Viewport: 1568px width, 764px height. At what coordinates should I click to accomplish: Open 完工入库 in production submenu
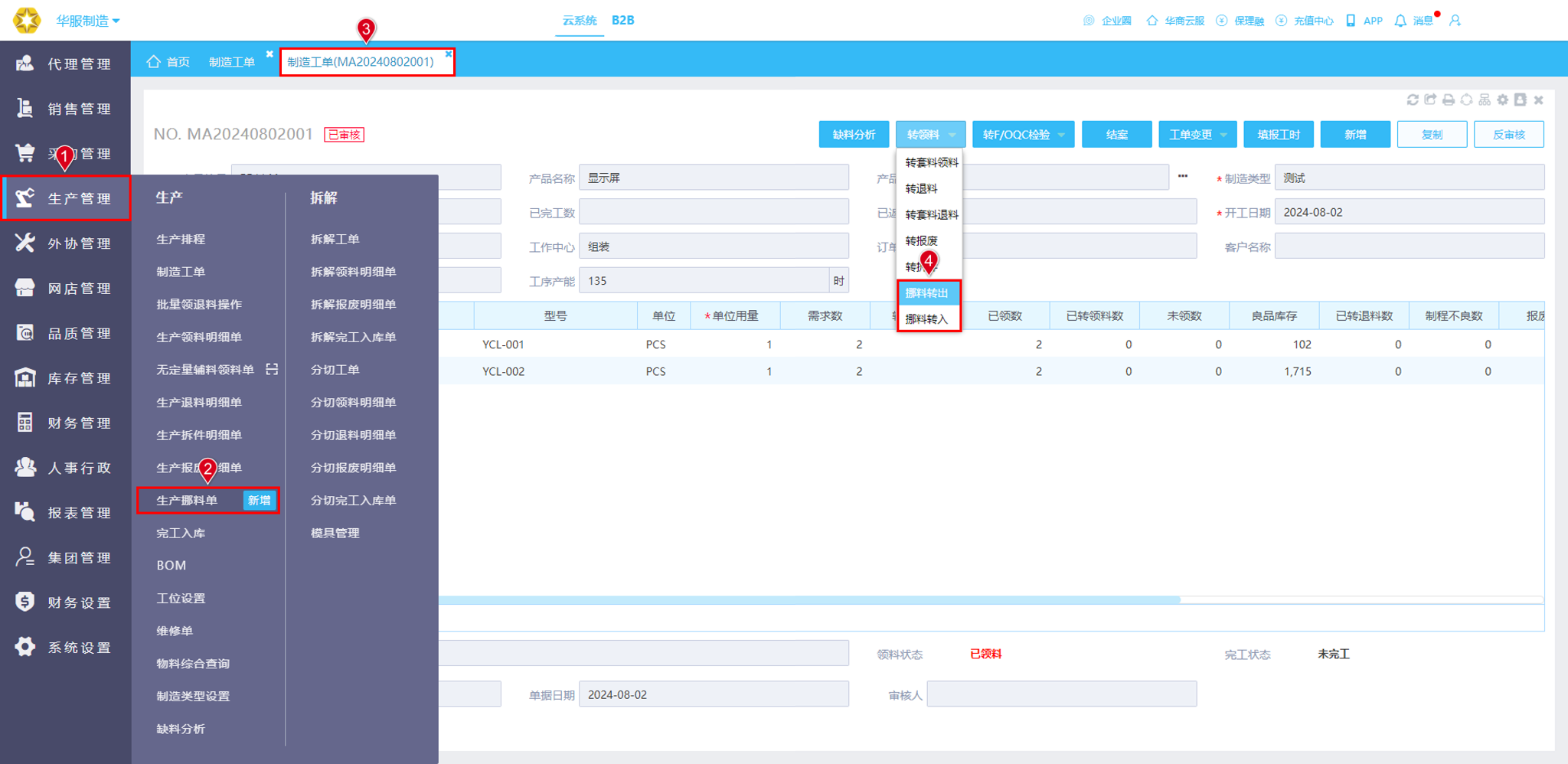point(181,533)
